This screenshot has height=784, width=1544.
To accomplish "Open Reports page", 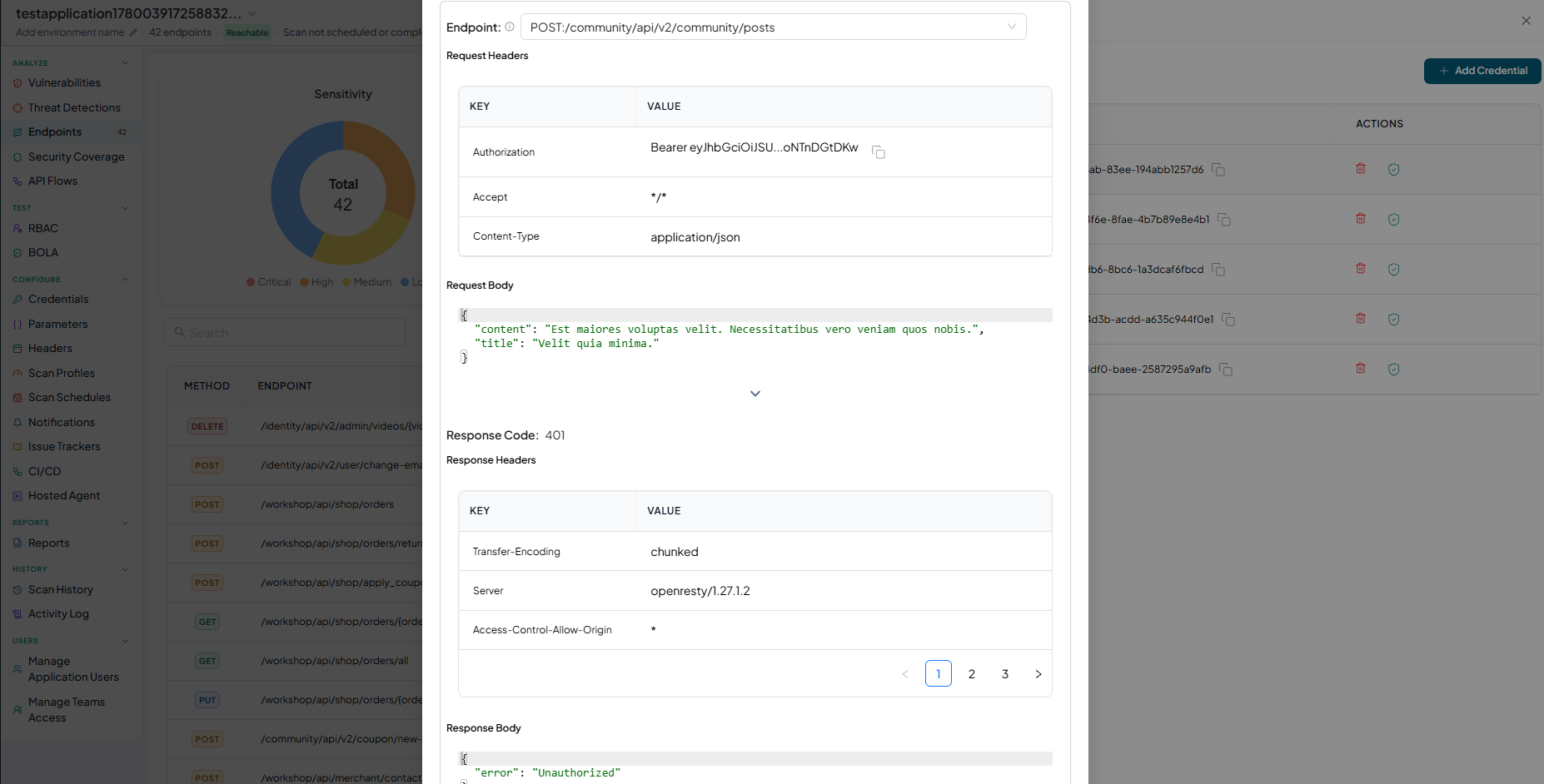I will (49, 543).
